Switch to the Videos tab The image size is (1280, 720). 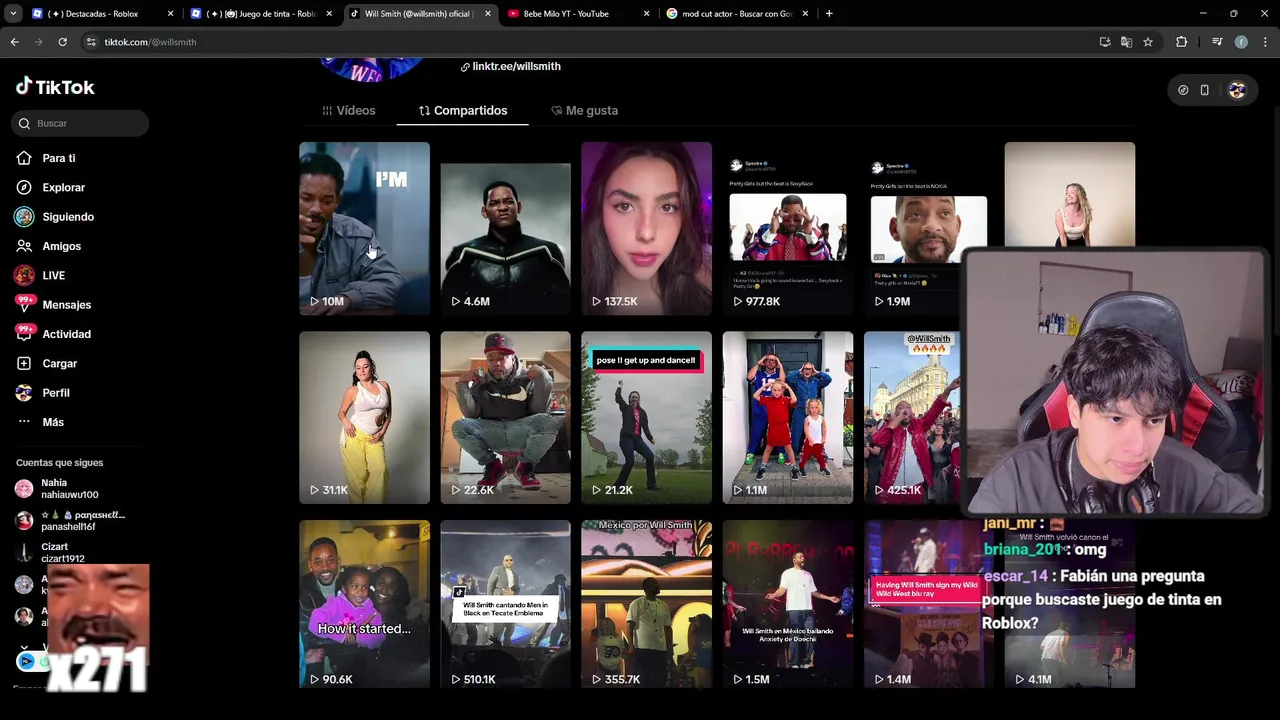point(348,110)
